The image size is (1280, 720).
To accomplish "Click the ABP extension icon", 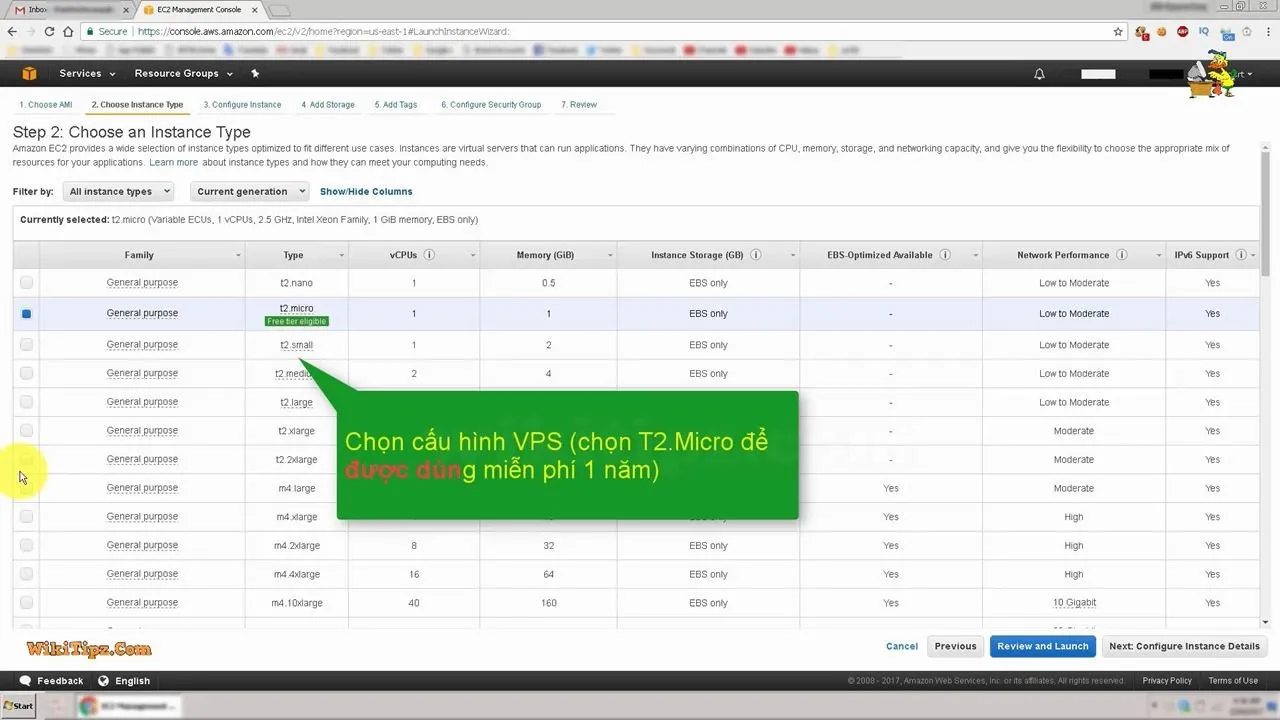I will 1182,31.
